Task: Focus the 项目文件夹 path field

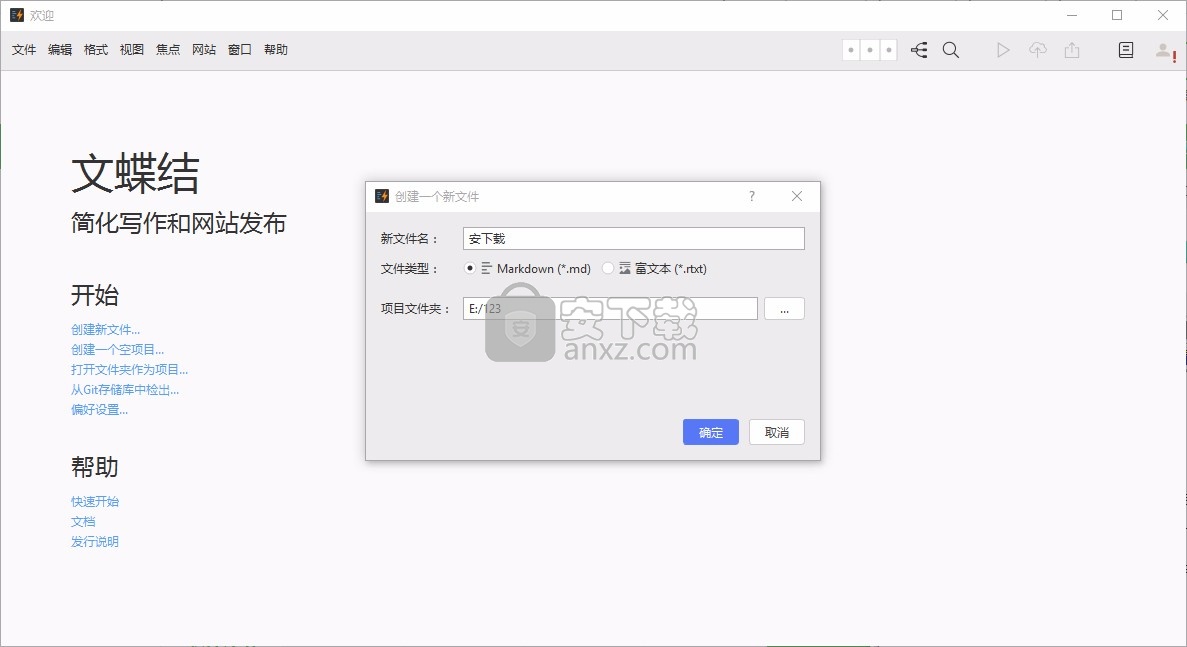Action: (610, 309)
